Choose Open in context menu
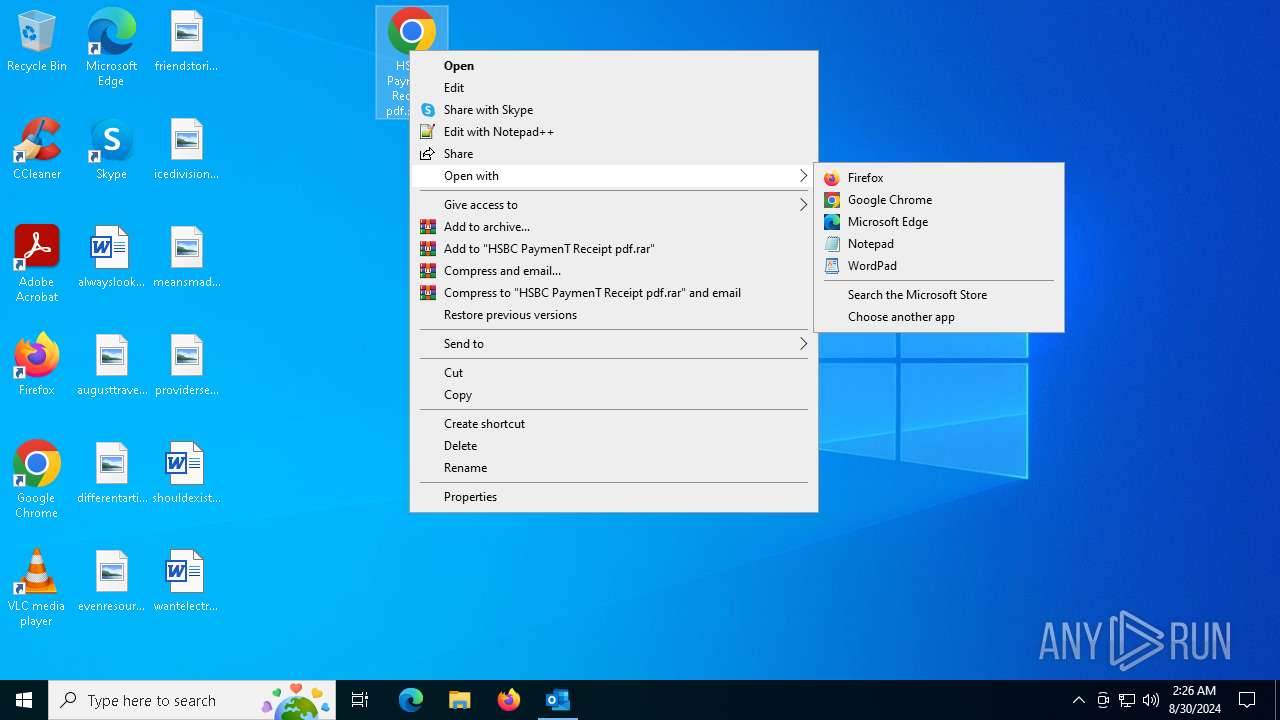Viewport: 1280px width, 720px height. pos(614,66)
